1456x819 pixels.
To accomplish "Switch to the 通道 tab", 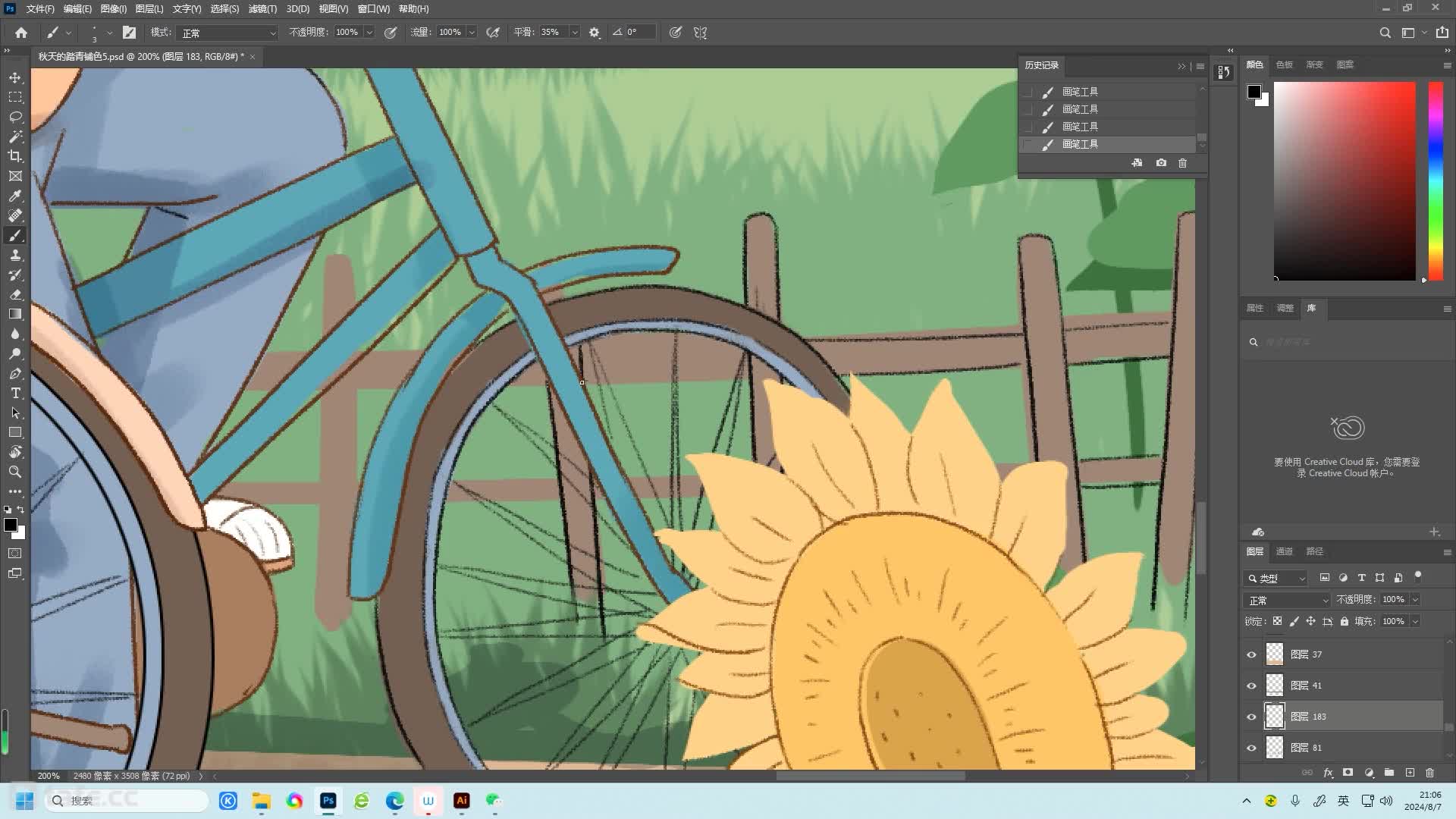I will pyautogui.click(x=1284, y=551).
